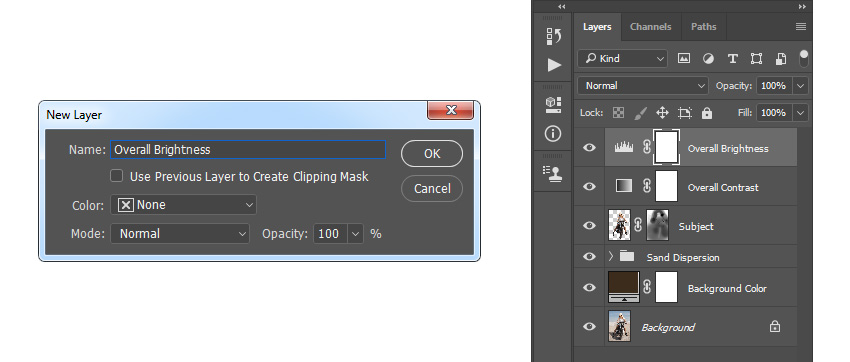Switch to the Layers tab
The image size is (850, 362).
tap(597, 27)
